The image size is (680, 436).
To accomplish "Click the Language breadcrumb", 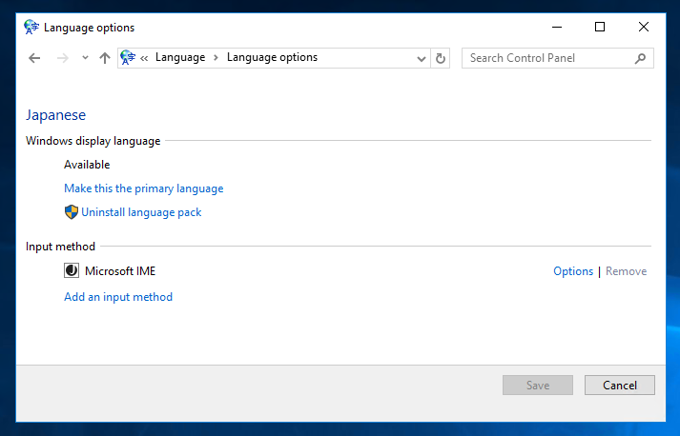I will click(x=180, y=57).
